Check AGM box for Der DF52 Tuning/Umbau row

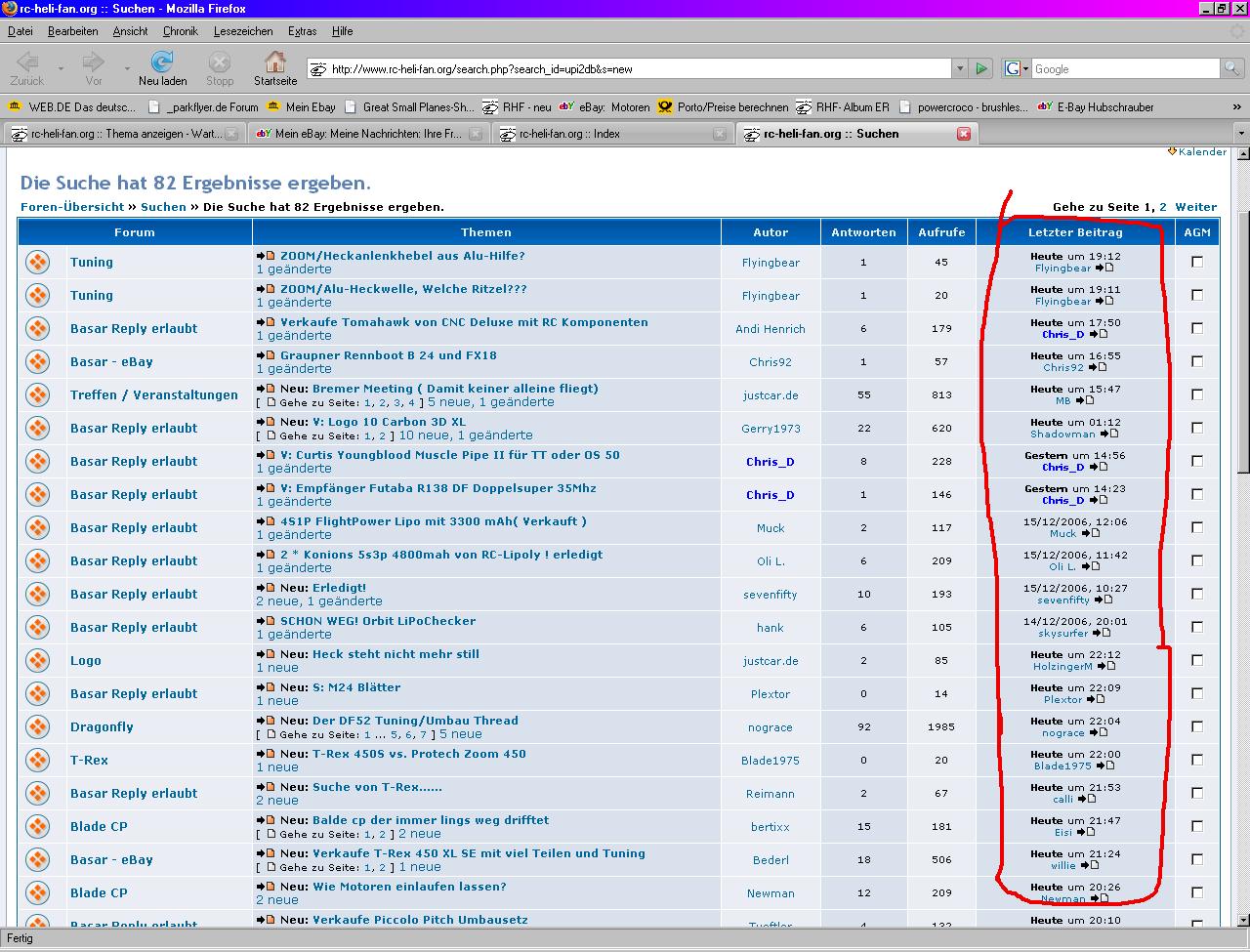tap(1197, 726)
